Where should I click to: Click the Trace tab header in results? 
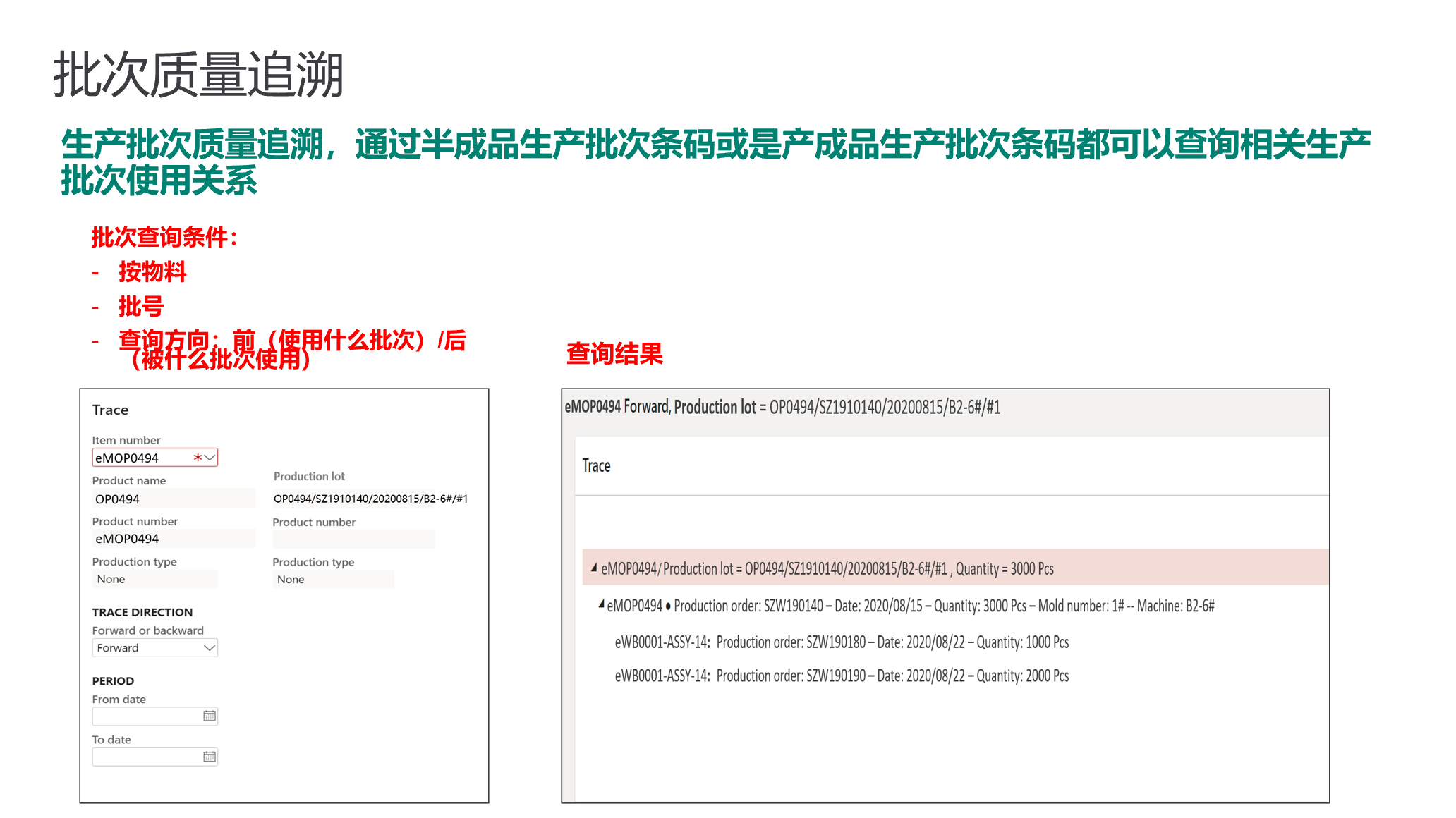(596, 465)
